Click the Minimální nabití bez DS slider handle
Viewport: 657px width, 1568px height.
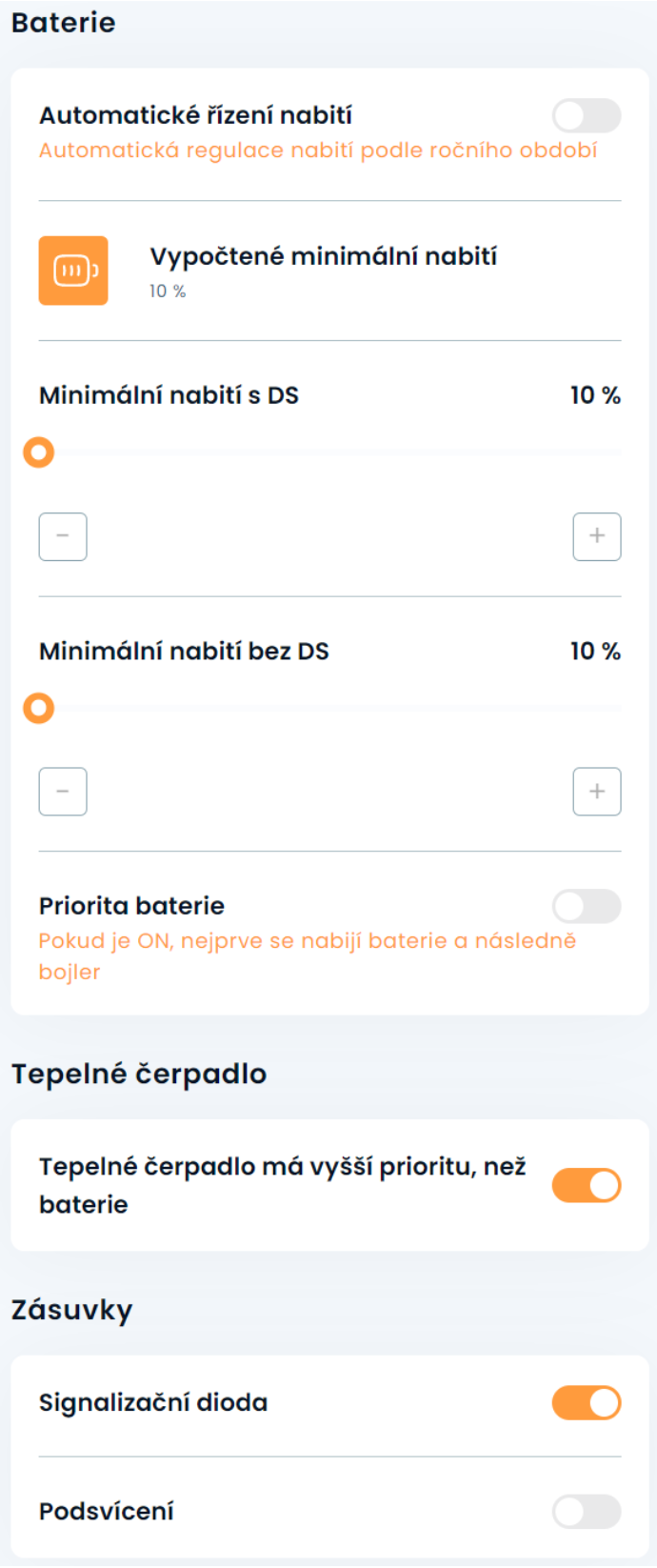point(39,709)
